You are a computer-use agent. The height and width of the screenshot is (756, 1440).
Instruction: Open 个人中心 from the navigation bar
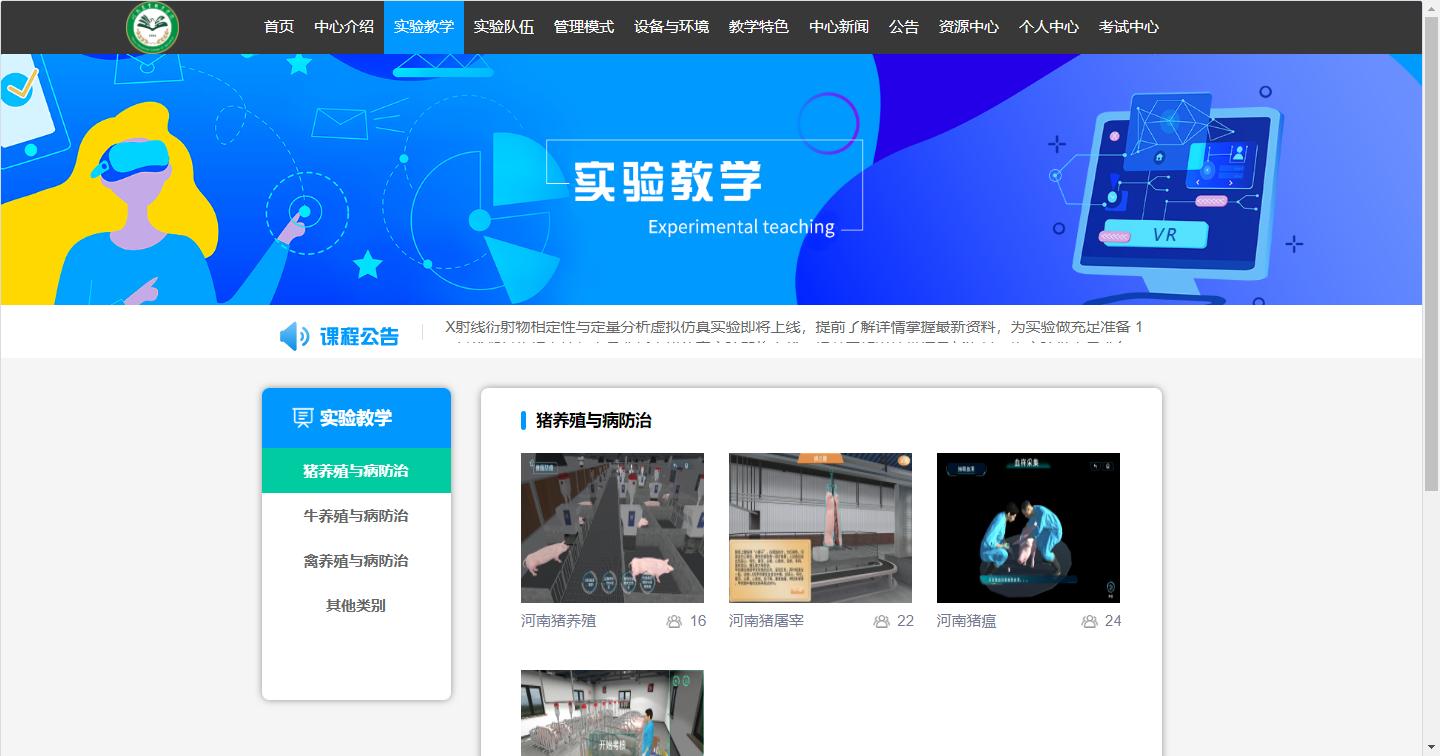(x=1048, y=27)
